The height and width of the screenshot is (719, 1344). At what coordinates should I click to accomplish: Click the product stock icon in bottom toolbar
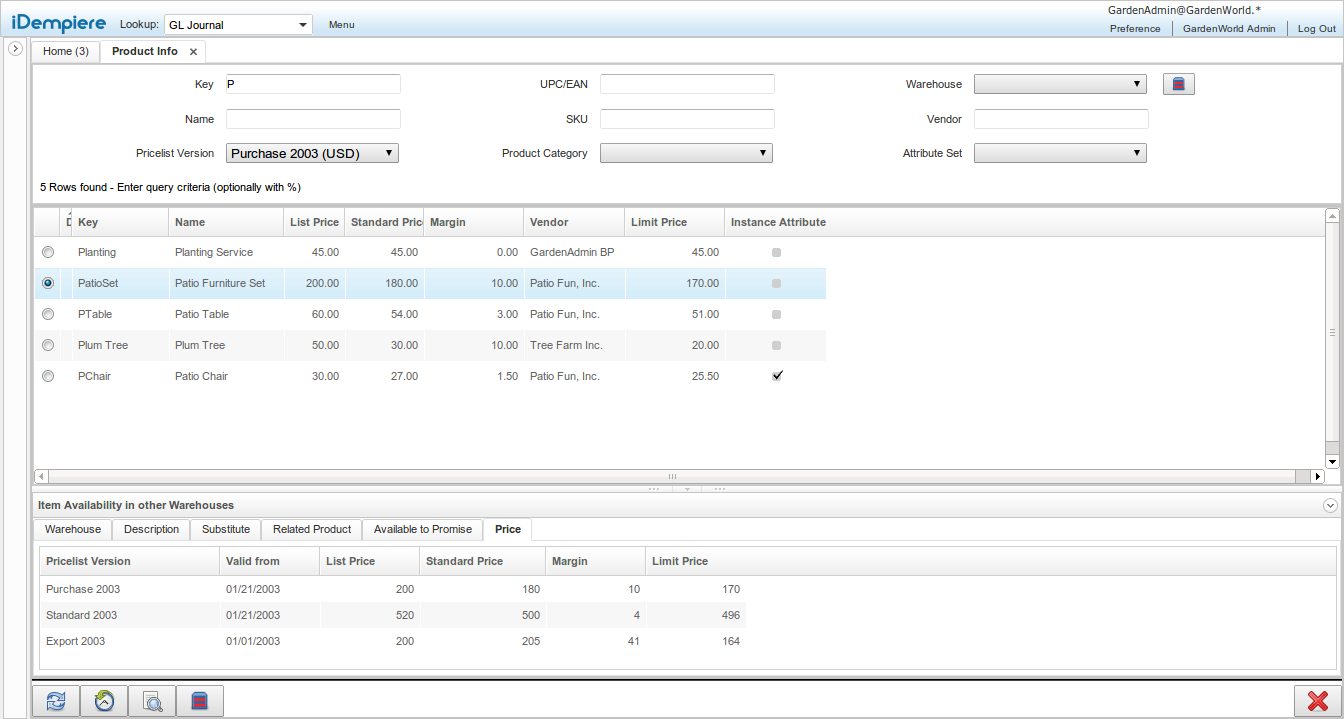[x=199, y=701]
